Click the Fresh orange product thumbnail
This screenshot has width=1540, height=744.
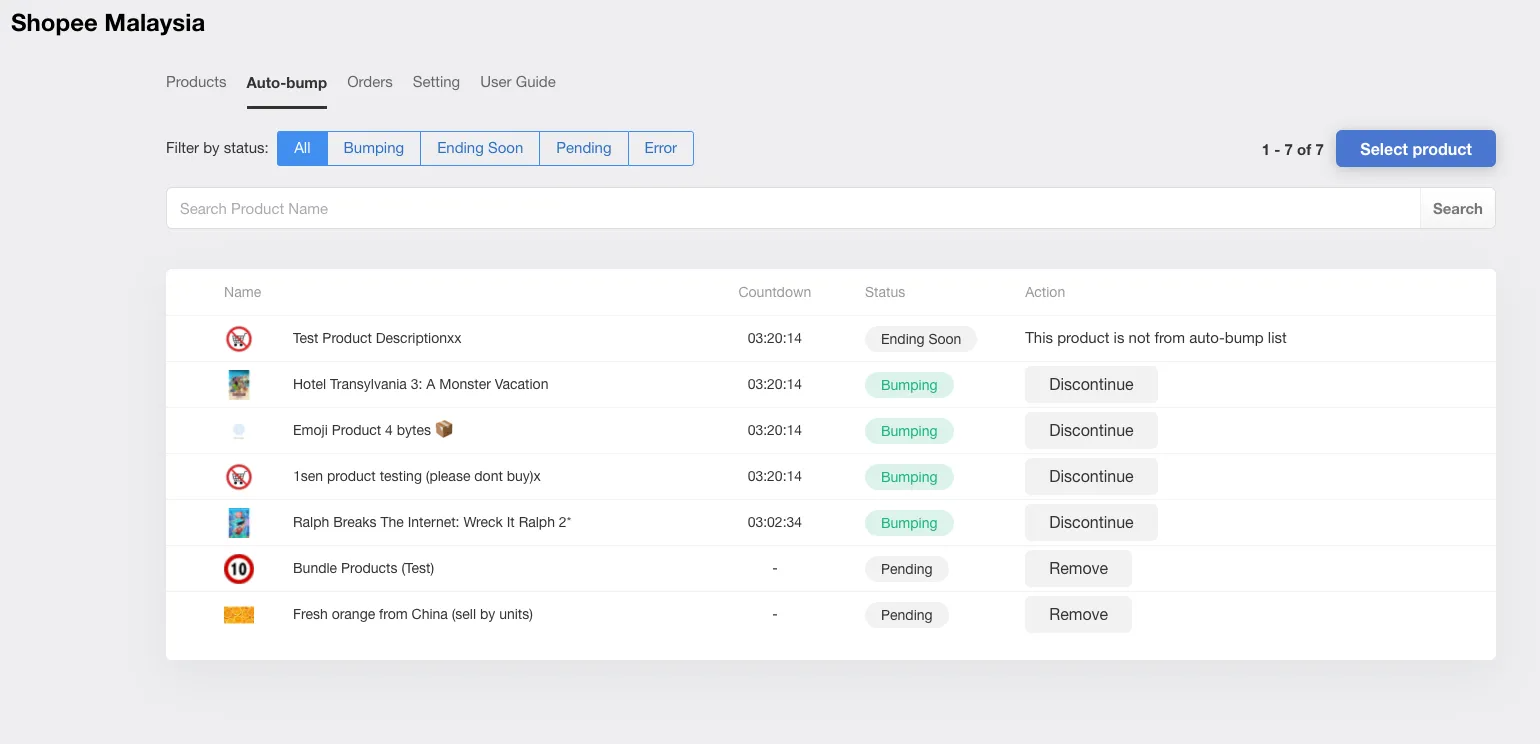pyautogui.click(x=239, y=614)
